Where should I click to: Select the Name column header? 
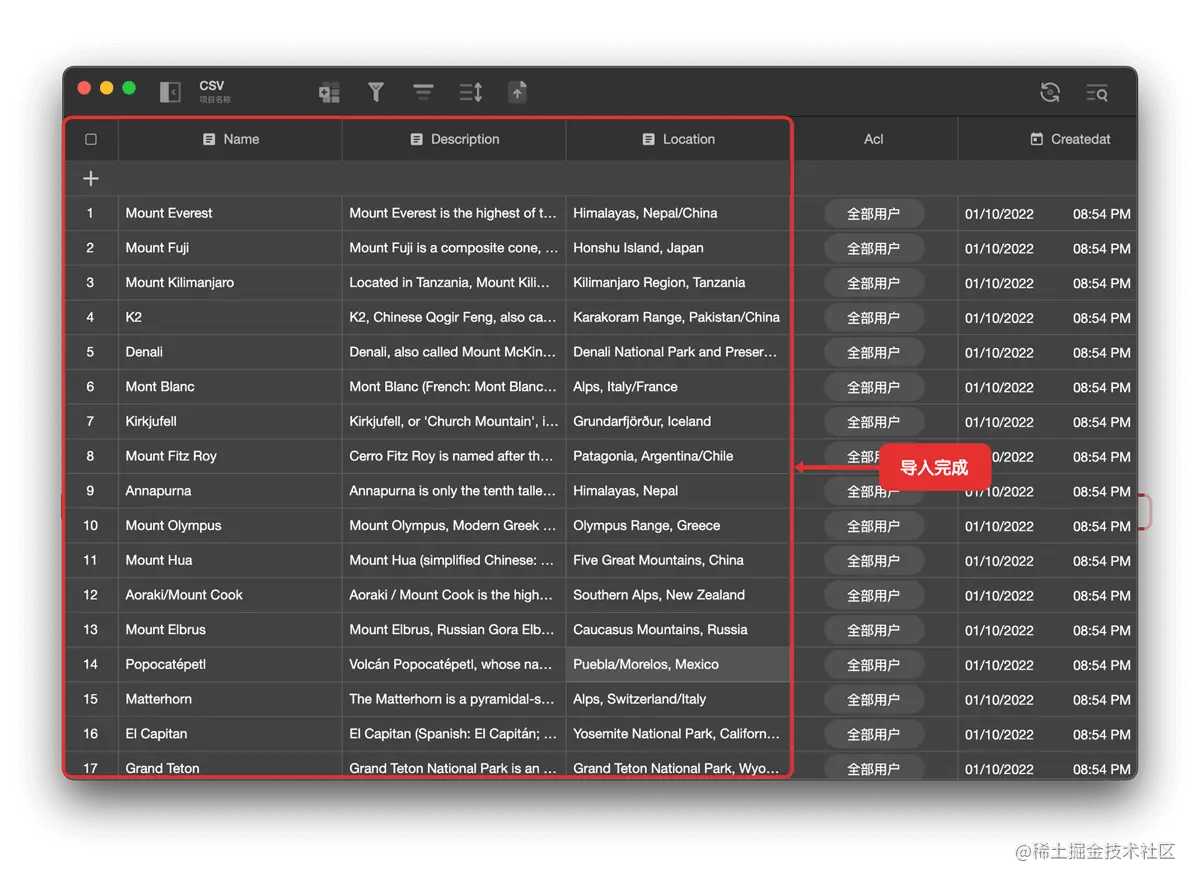pos(230,139)
